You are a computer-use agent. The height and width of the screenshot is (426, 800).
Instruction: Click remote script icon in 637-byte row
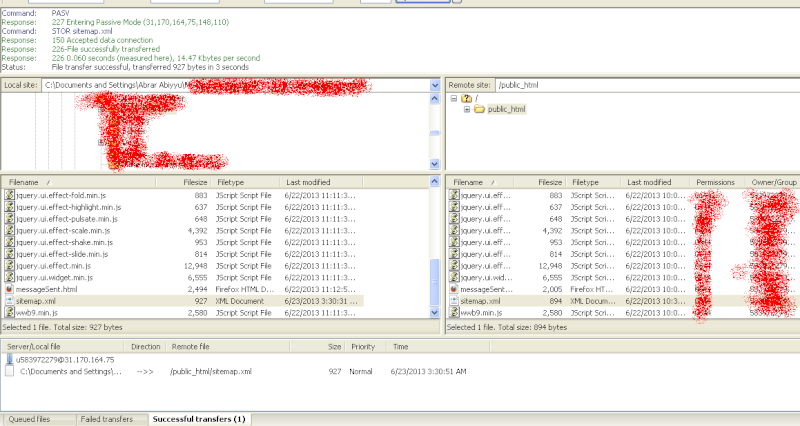(454, 207)
